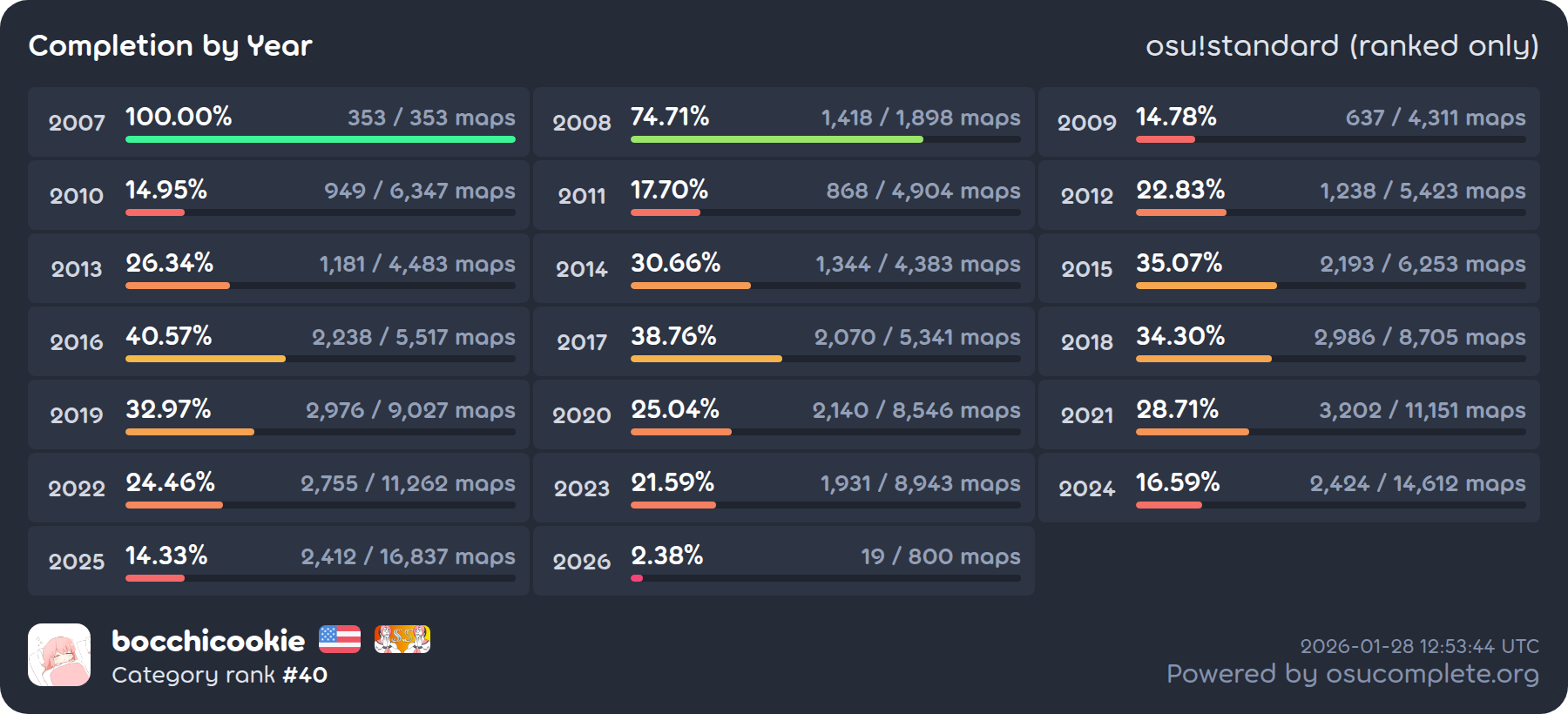
Task: Click the 2007 green progress bar
Action: pyautogui.click(x=320, y=139)
